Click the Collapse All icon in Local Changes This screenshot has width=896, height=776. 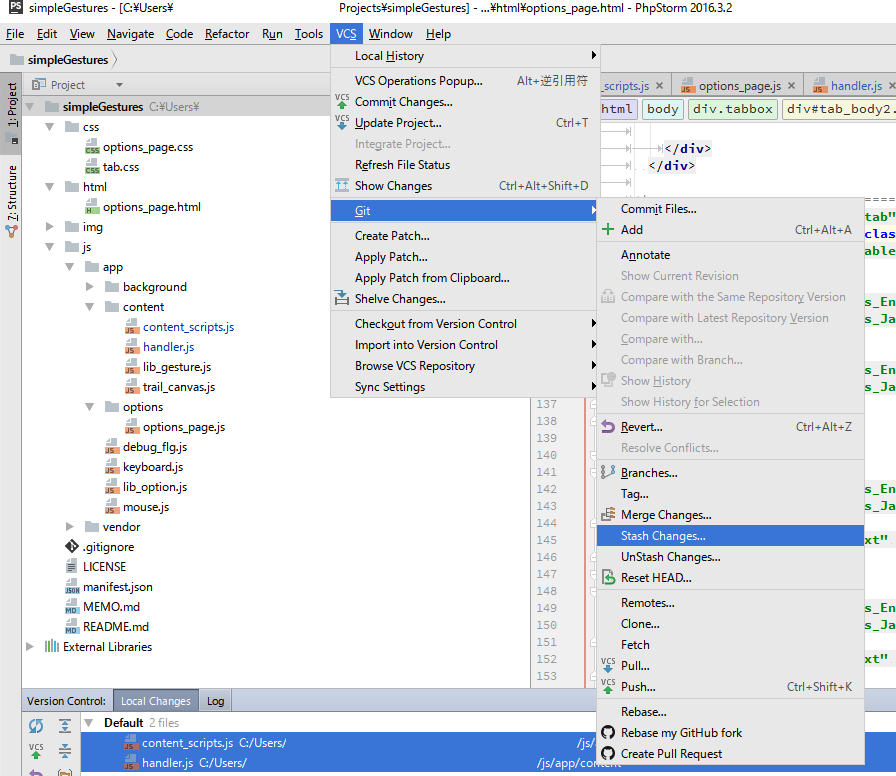tap(64, 750)
